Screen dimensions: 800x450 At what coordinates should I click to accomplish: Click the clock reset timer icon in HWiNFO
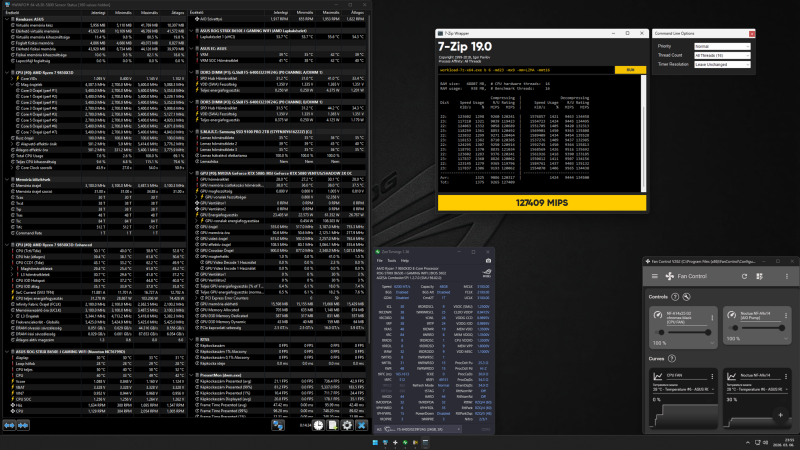point(318,425)
